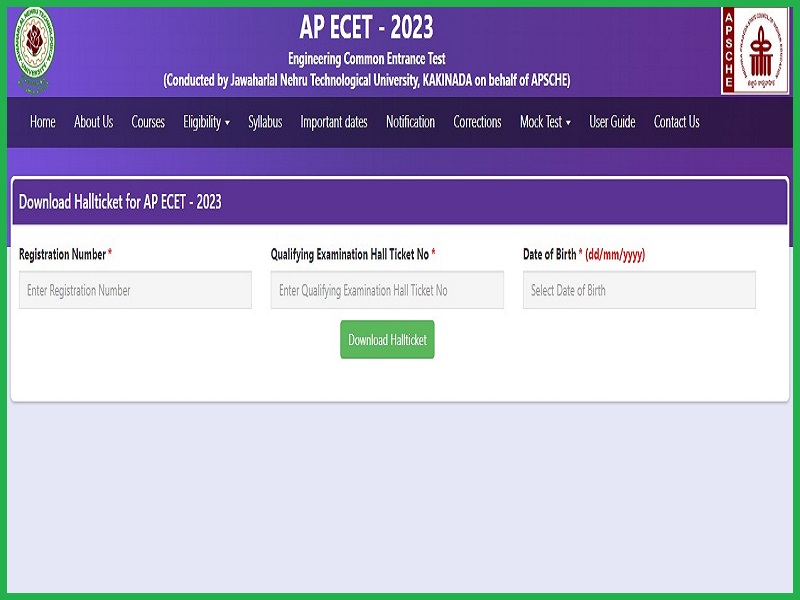Click the APSCHE logo in header
800x600 pixels.
point(755,51)
